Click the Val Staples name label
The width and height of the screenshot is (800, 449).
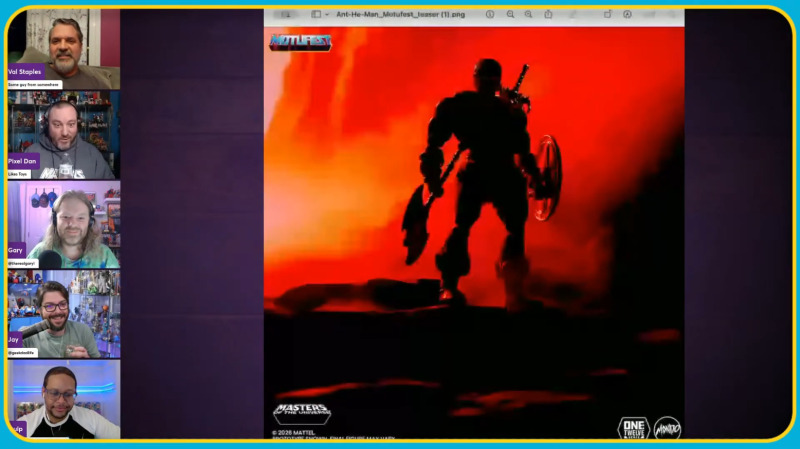pyautogui.click(x=26, y=72)
